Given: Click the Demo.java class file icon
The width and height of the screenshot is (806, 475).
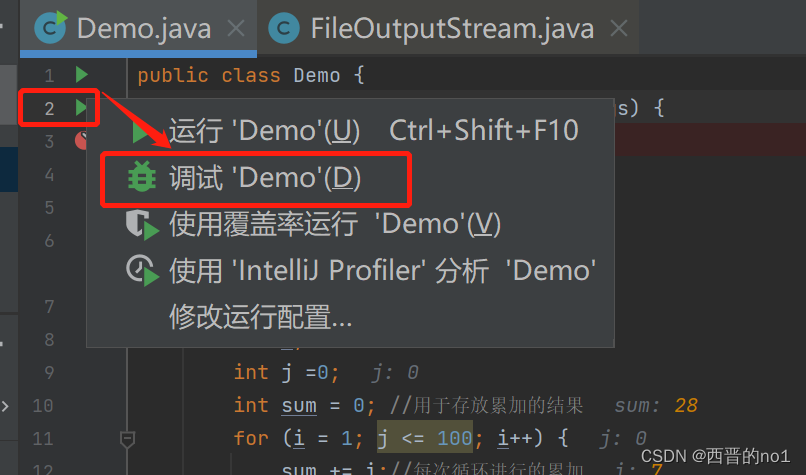Looking at the screenshot, I should click(x=50, y=27).
